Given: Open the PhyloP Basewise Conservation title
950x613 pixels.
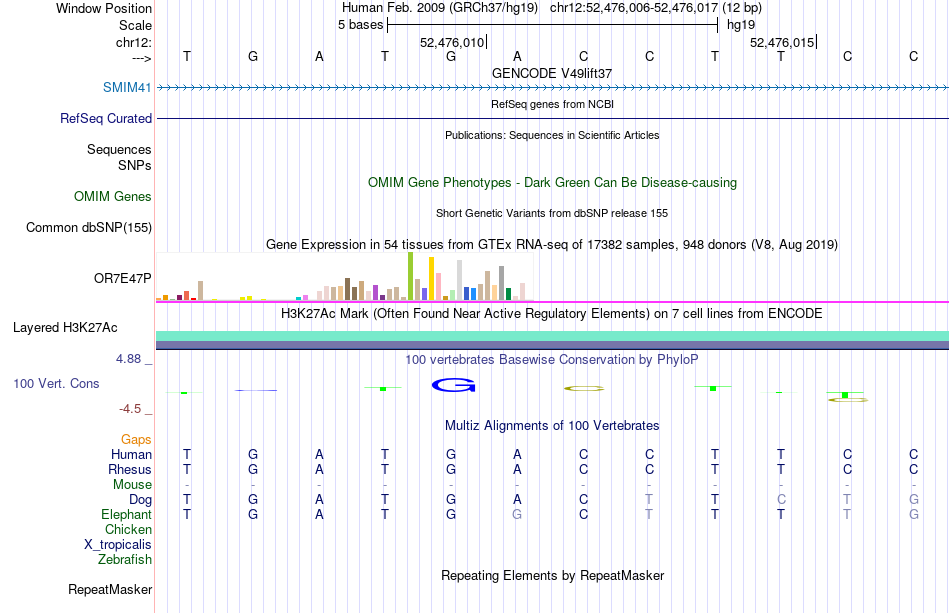Looking at the screenshot, I should [552, 359].
